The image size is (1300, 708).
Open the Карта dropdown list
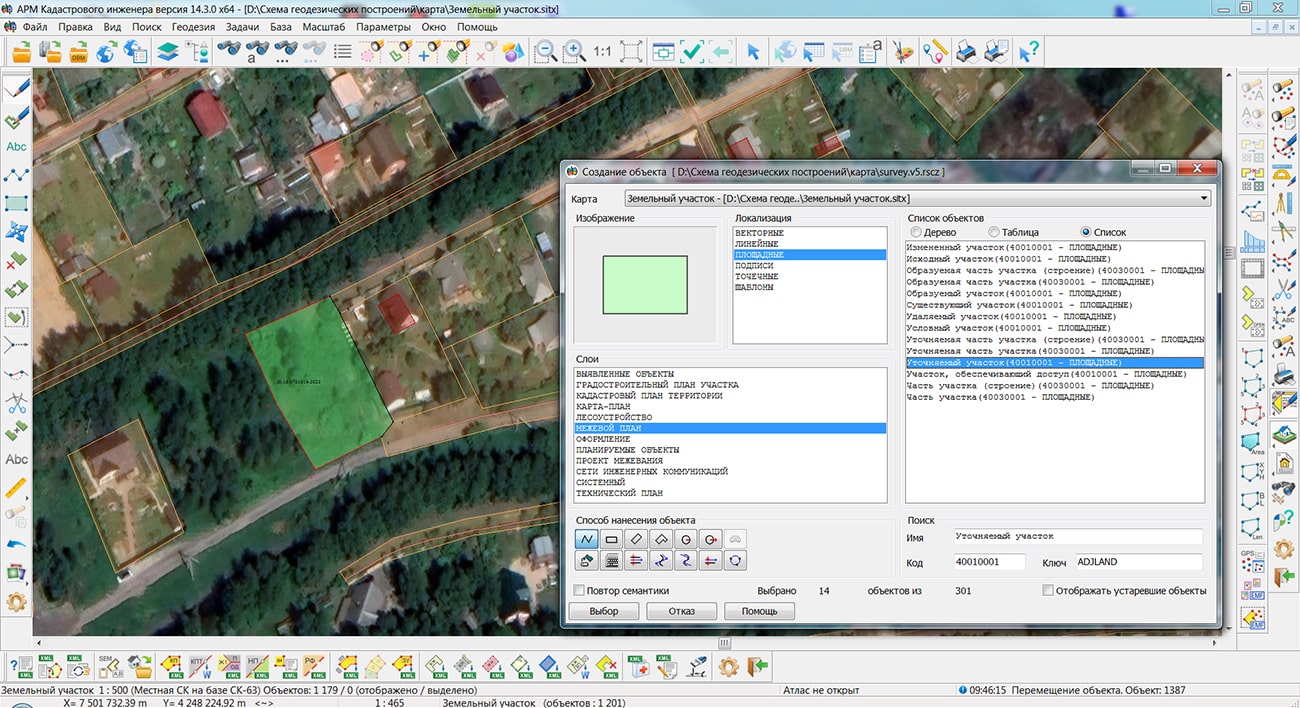click(x=1204, y=199)
